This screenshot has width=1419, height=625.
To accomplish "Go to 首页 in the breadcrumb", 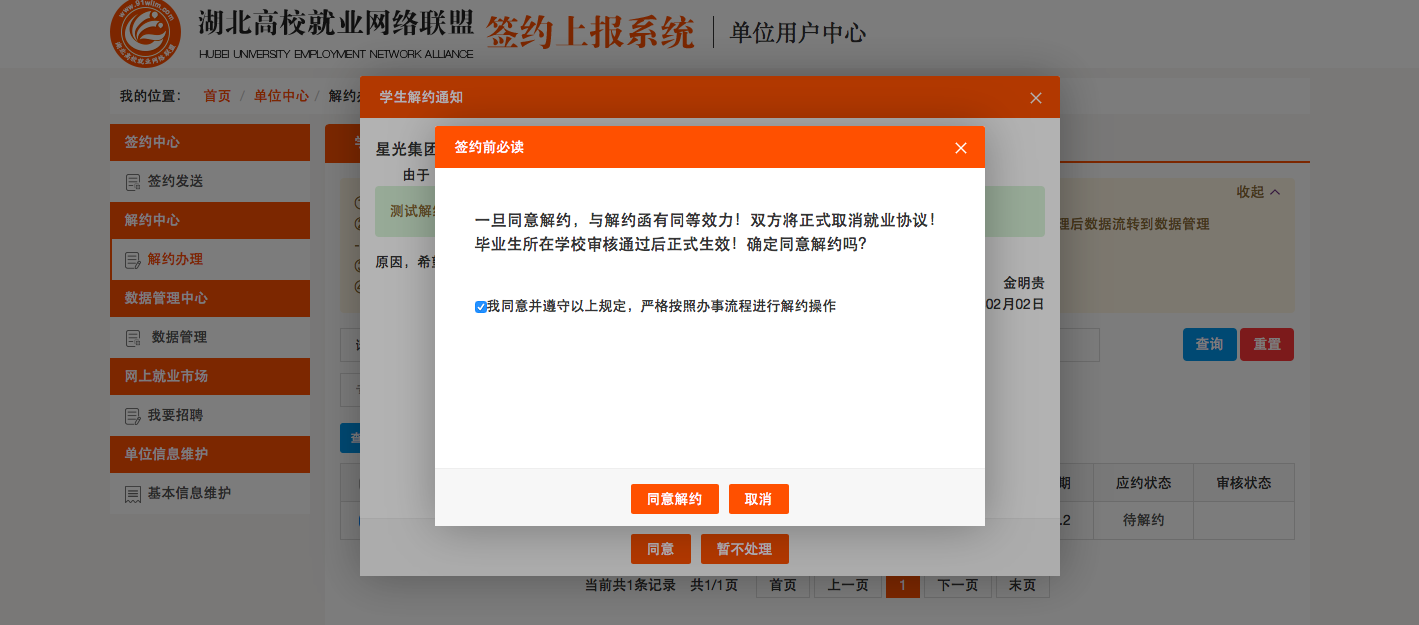I will pos(217,96).
